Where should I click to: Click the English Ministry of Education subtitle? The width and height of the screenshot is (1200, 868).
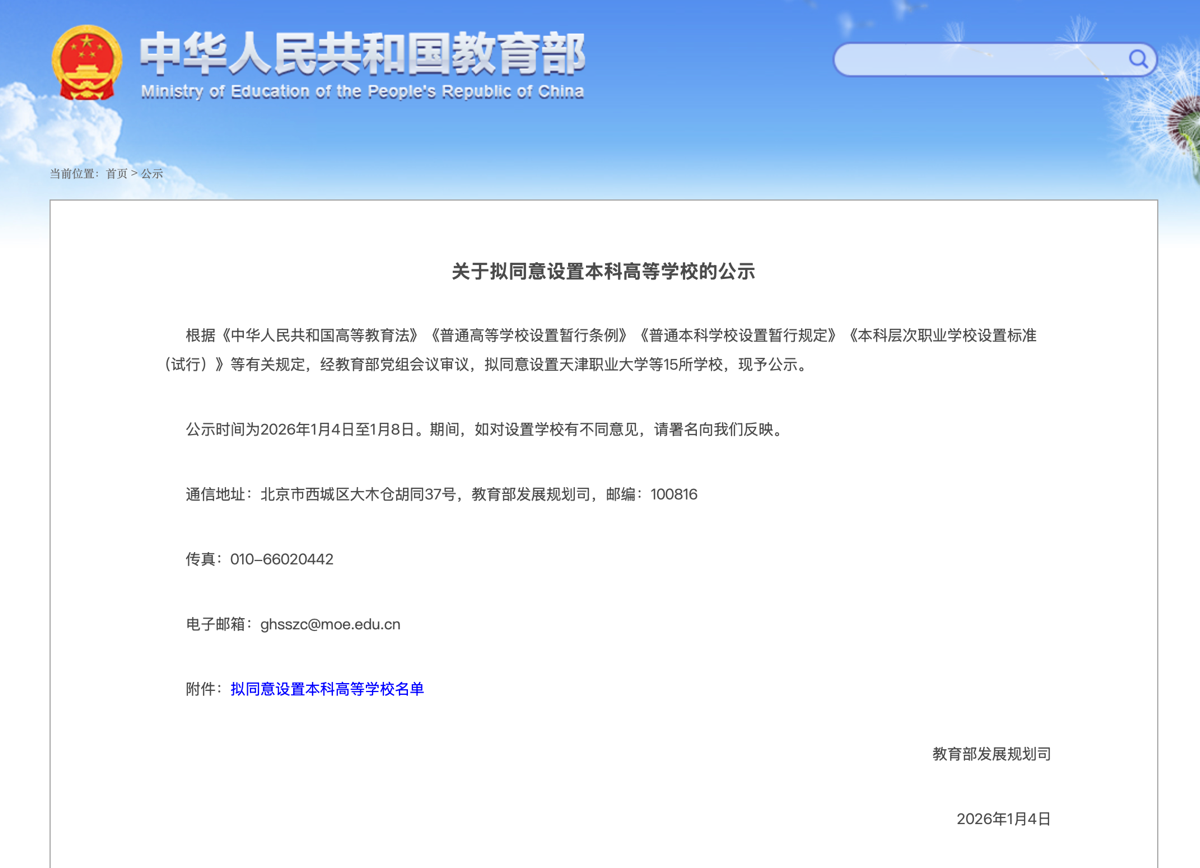[362, 92]
